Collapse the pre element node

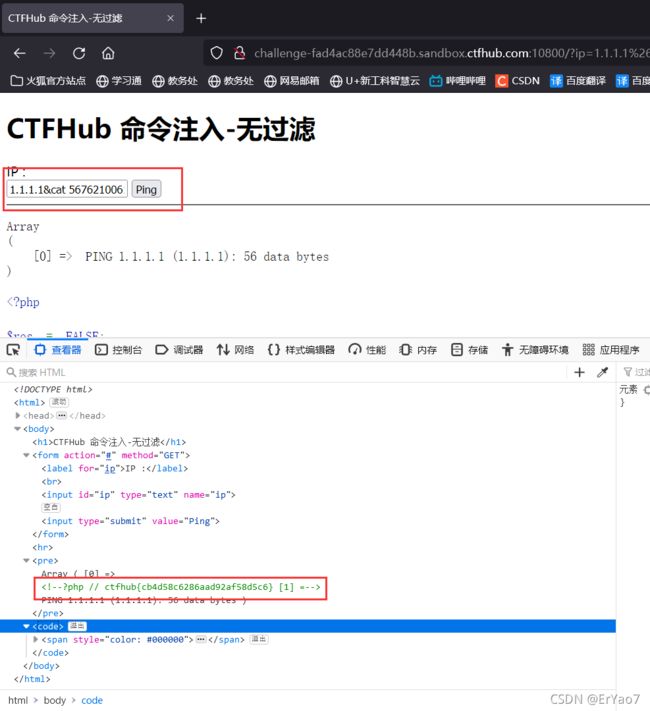click(26, 560)
